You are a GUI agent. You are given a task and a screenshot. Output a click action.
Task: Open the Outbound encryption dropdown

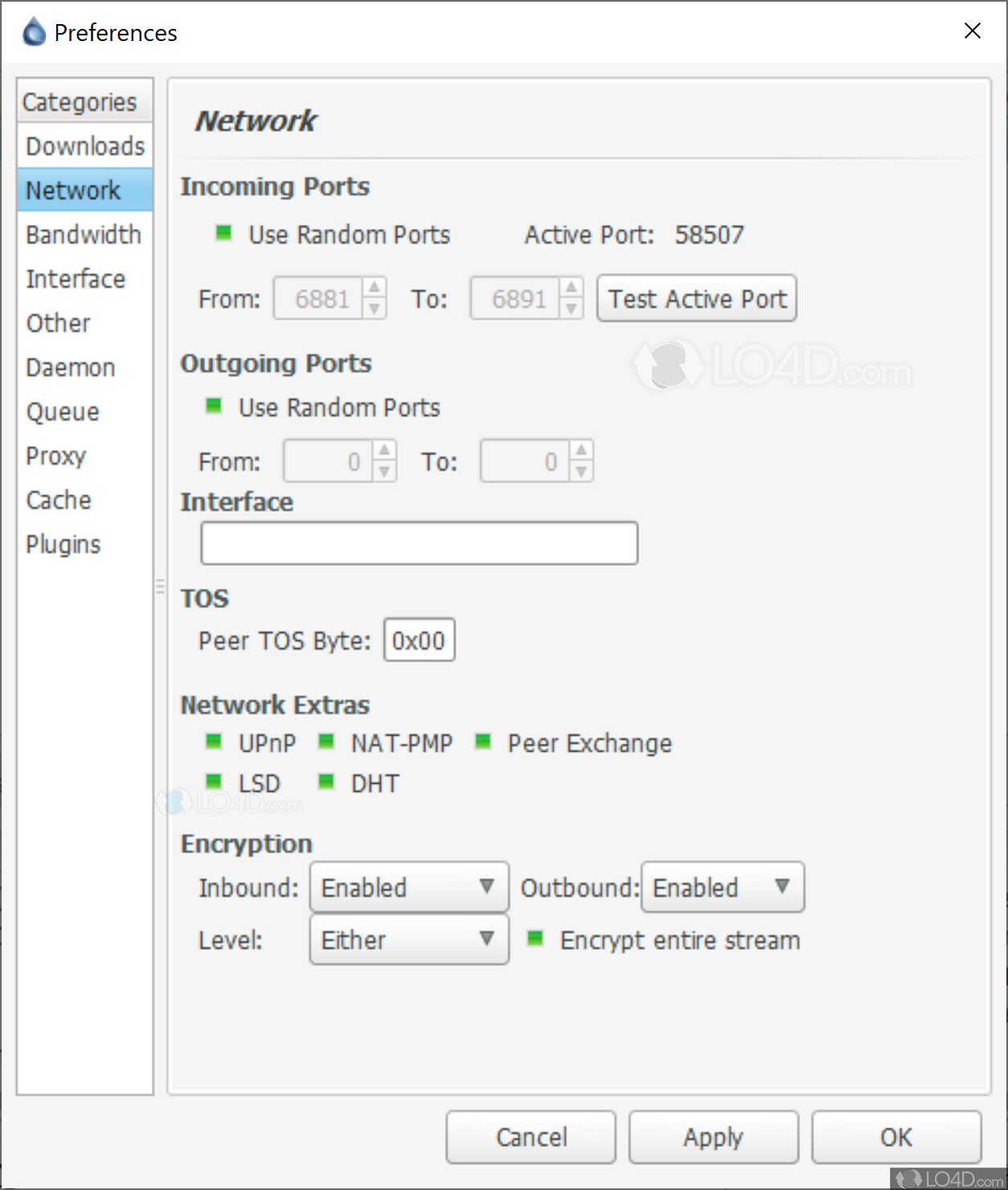point(723,887)
